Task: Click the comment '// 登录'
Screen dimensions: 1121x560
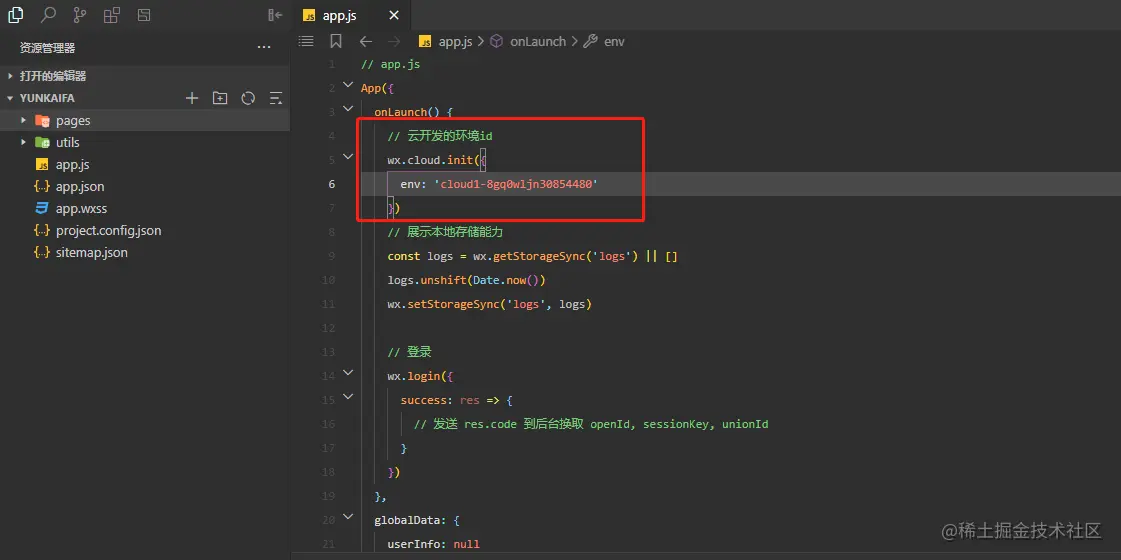Action: tap(410, 353)
